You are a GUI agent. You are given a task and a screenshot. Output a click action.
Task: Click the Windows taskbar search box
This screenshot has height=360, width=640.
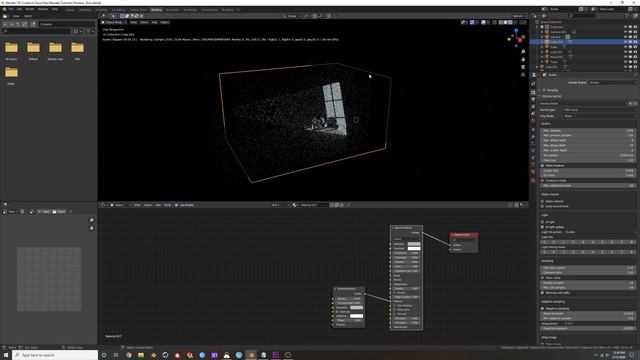click(x=55, y=355)
